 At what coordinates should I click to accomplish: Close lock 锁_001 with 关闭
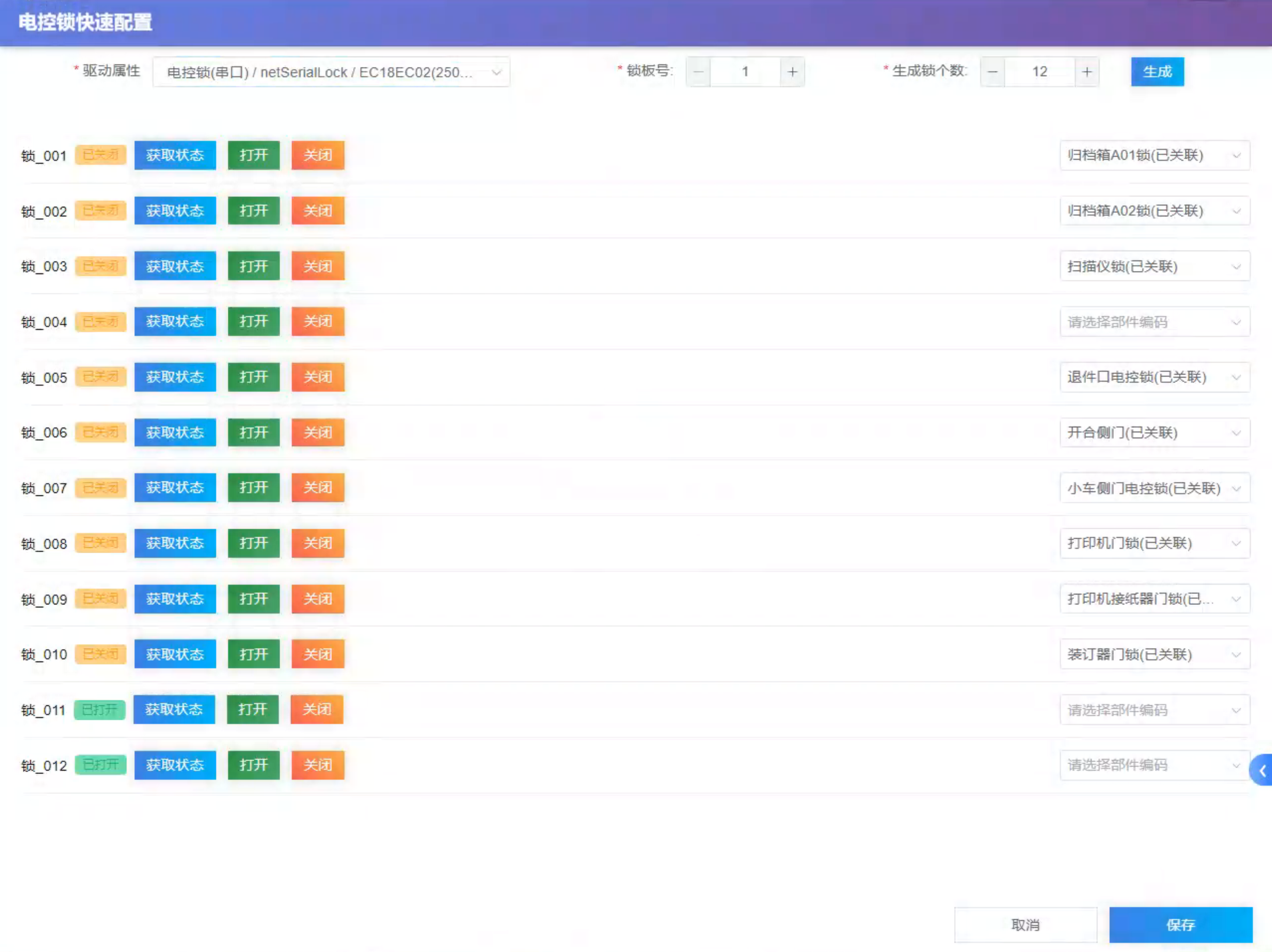click(318, 155)
